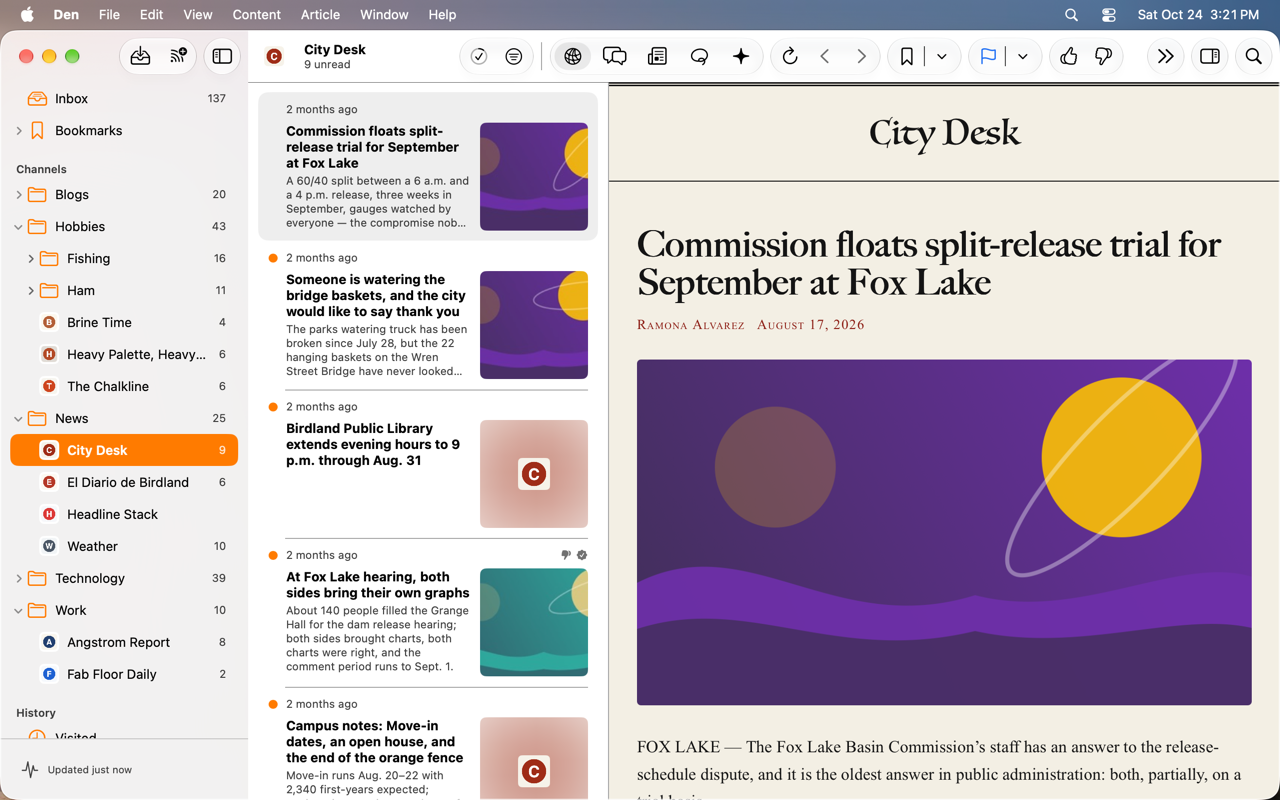Expand the Blogs folder
This screenshot has width=1280, height=800.
19,195
